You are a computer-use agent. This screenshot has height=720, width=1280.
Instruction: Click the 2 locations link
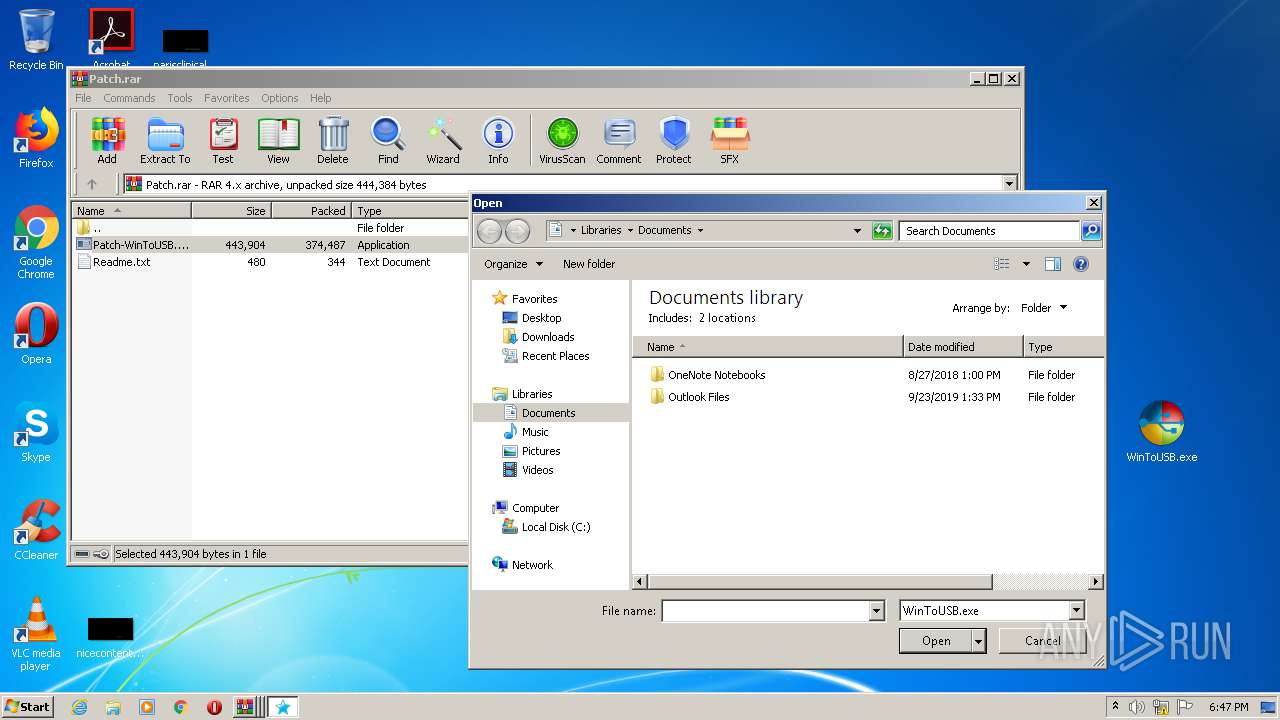pyautogui.click(x=727, y=318)
